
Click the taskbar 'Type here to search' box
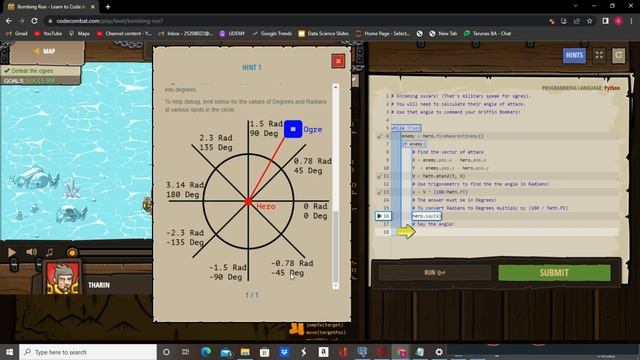point(88,352)
